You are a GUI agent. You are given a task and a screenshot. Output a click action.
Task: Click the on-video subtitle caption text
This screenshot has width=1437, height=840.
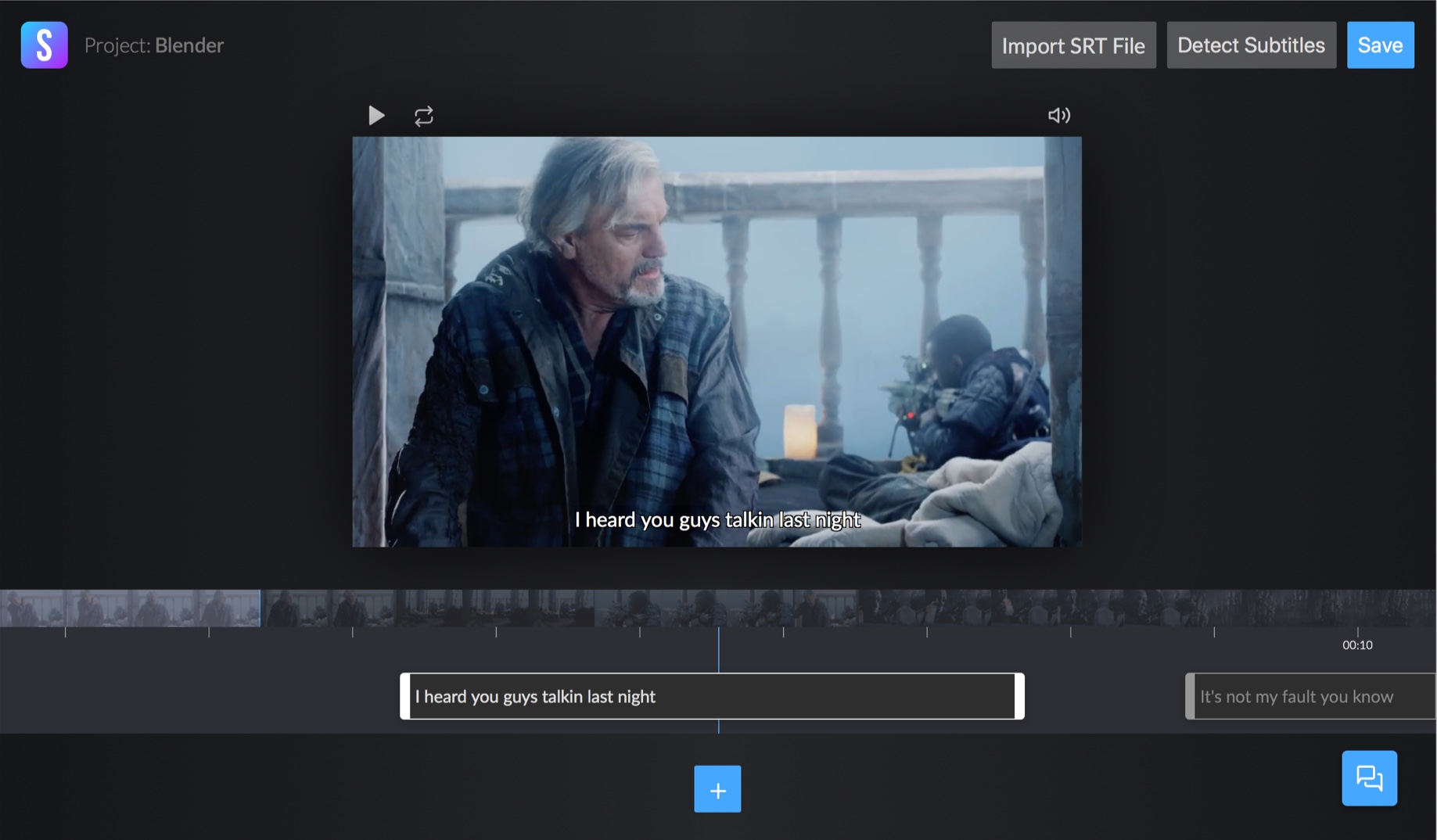click(x=717, y=520)
